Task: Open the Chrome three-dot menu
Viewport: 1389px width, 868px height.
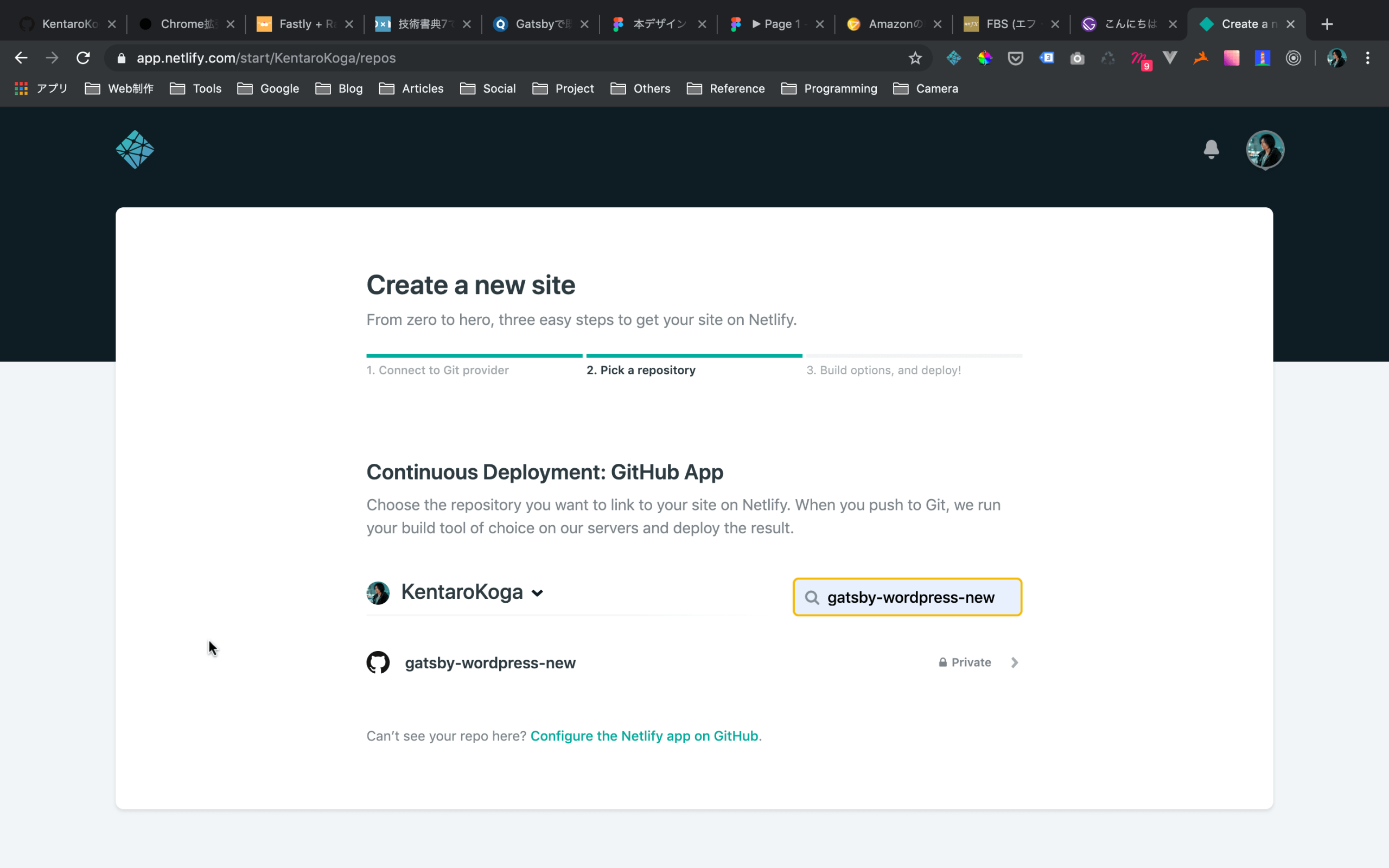Action: tap(1368, 58)
